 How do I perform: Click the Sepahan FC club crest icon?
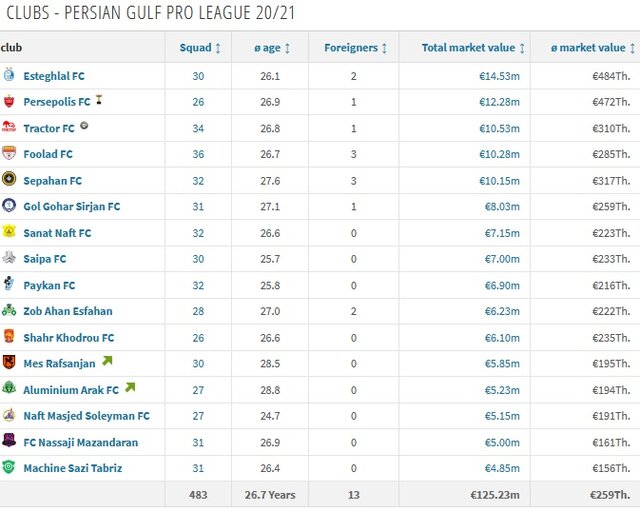pos(9,180)
